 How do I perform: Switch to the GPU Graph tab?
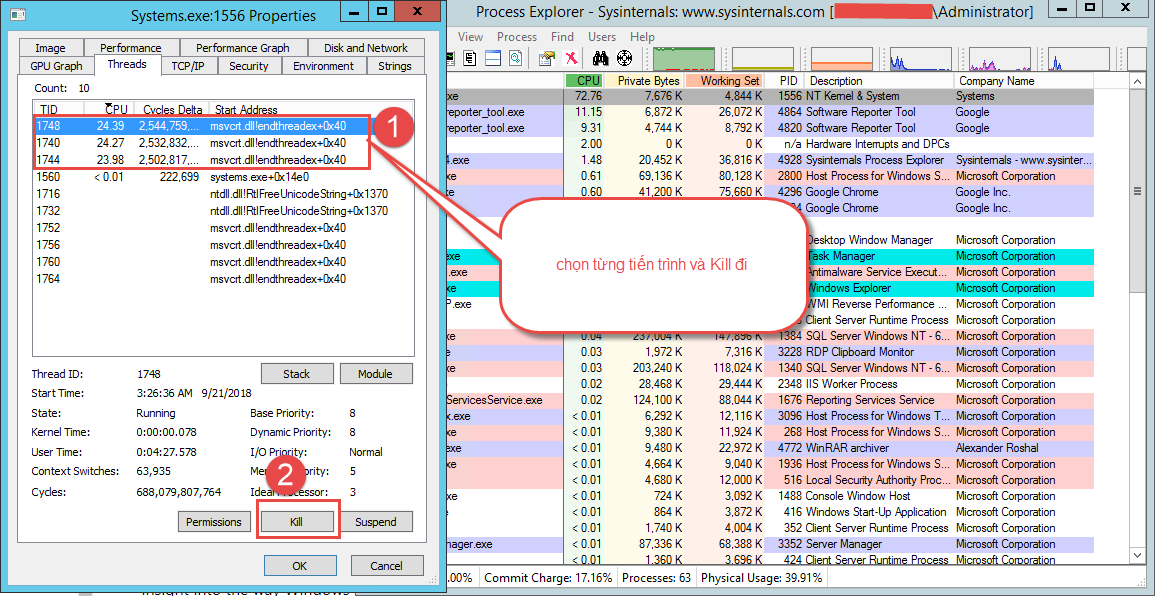(57, 66)
